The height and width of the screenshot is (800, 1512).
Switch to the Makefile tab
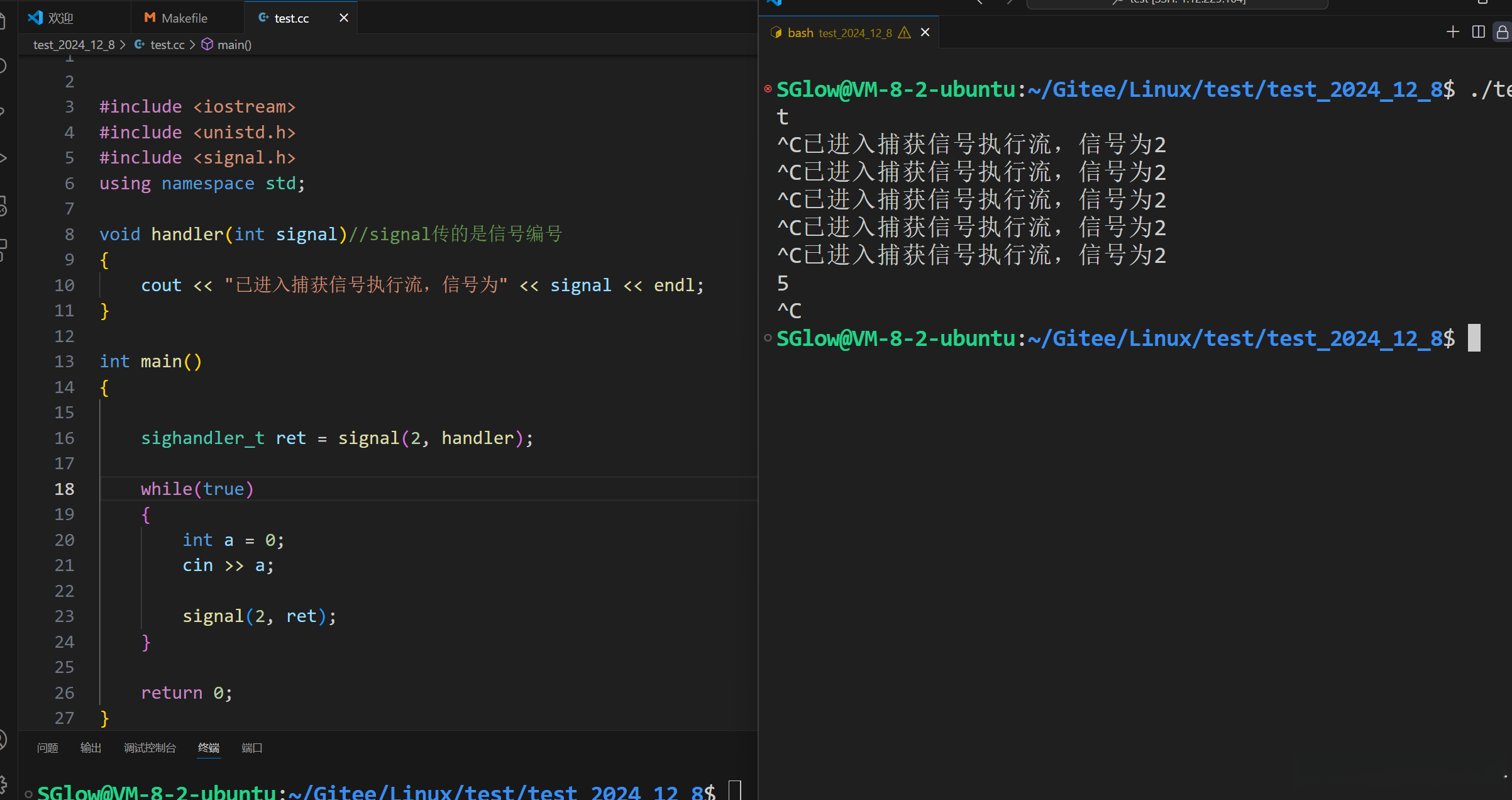pos(184,18)
